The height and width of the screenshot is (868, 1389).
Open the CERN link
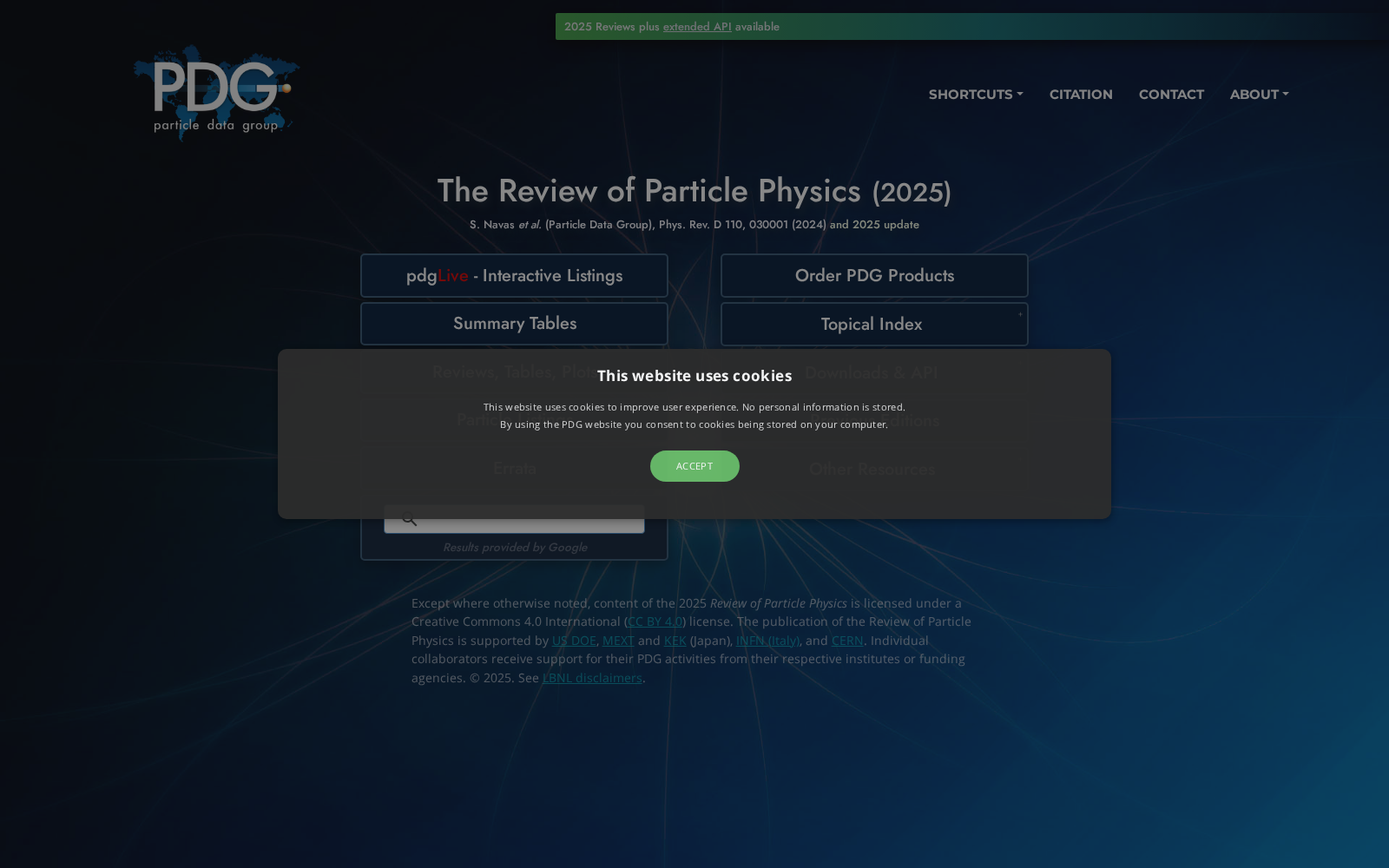pos(847,641)
